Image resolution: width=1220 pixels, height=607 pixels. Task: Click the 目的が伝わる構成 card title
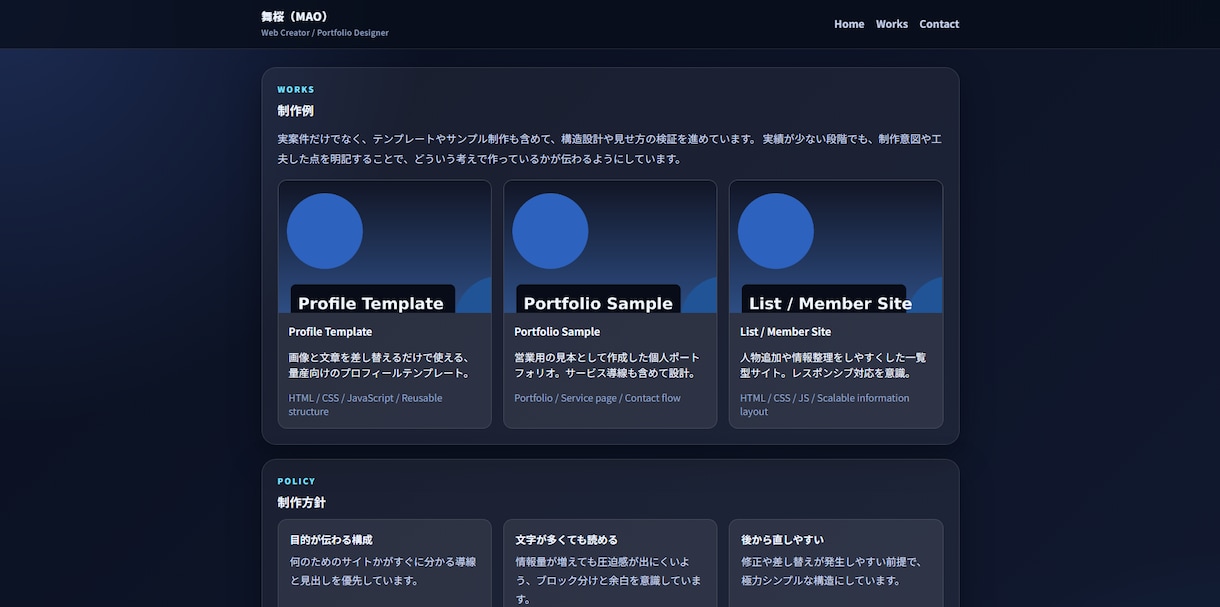pyautogui.click(x=331, y=540)
